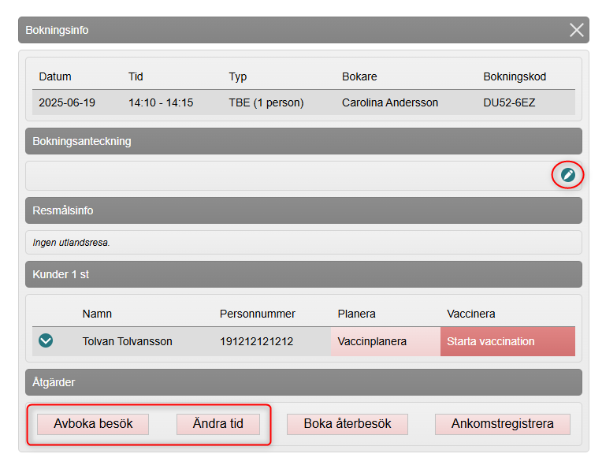
Task: Select booking code DU52-6EZ
Action: coord(509,102)
